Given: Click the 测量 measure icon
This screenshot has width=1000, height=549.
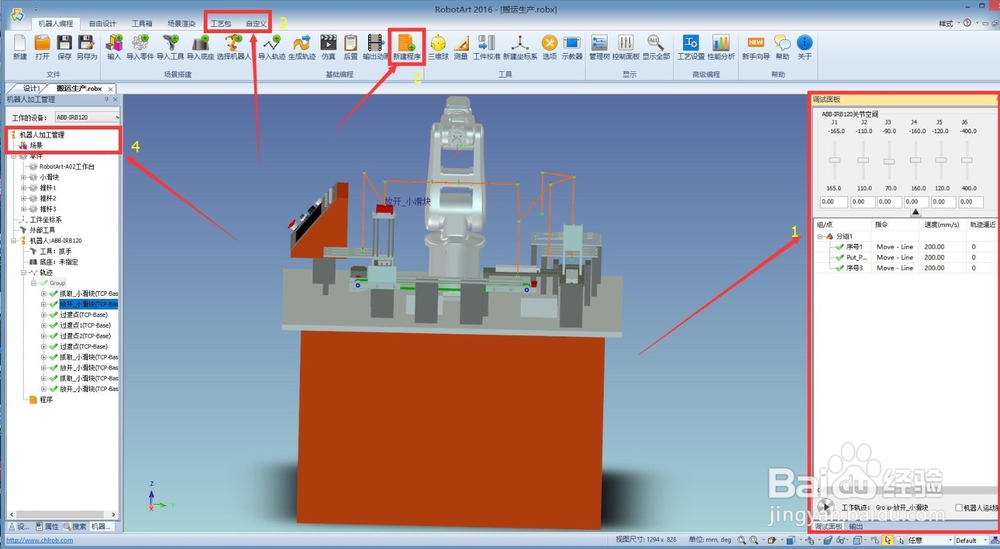Looking at the screenshot, I should tap(461, 47).
